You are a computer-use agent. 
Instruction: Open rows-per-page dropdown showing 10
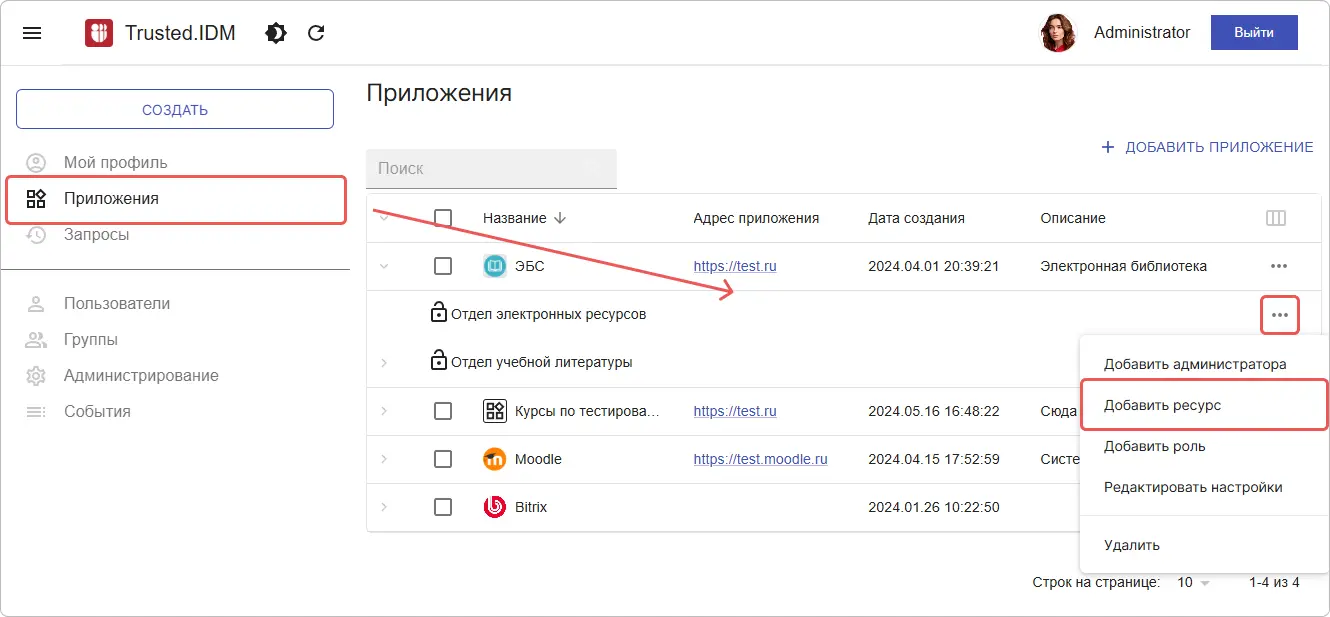click(1193, 582)
